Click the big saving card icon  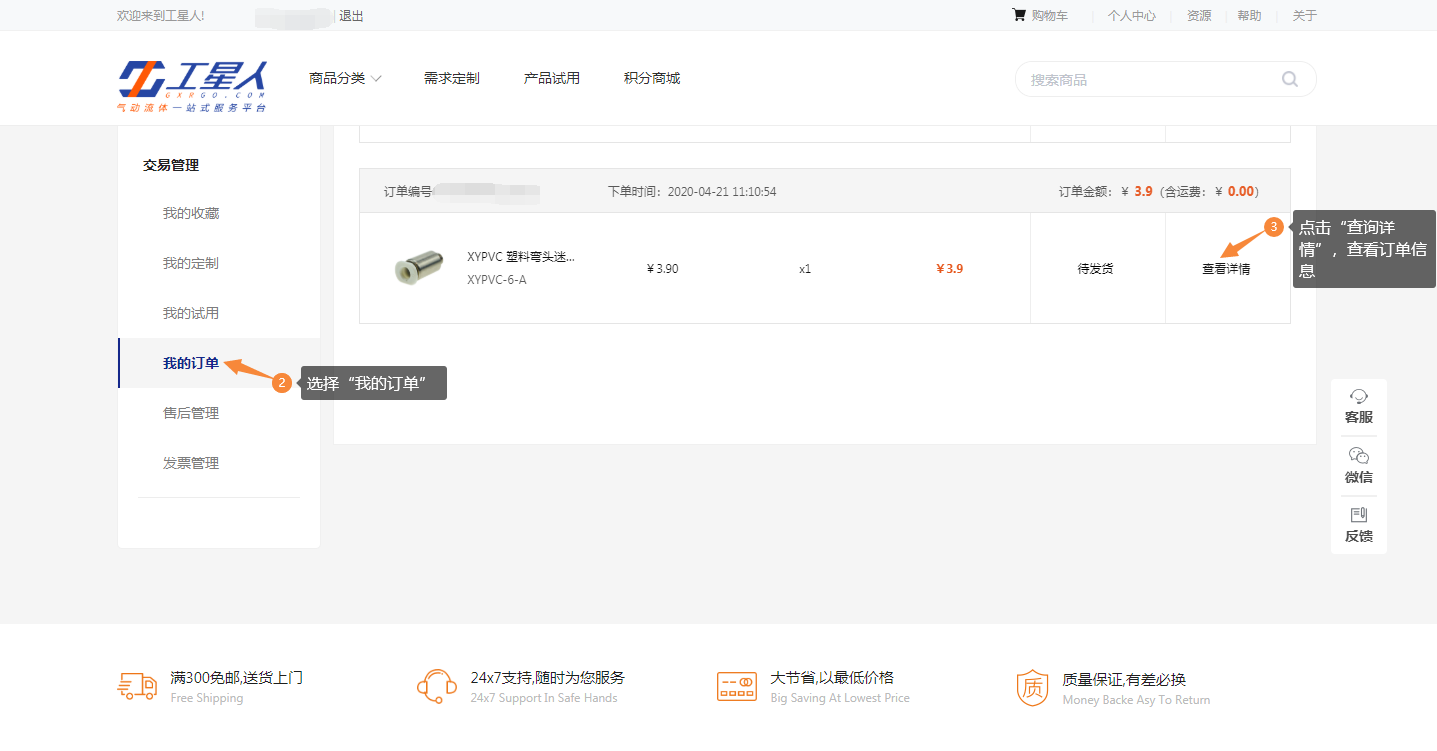tap(737, 686)
